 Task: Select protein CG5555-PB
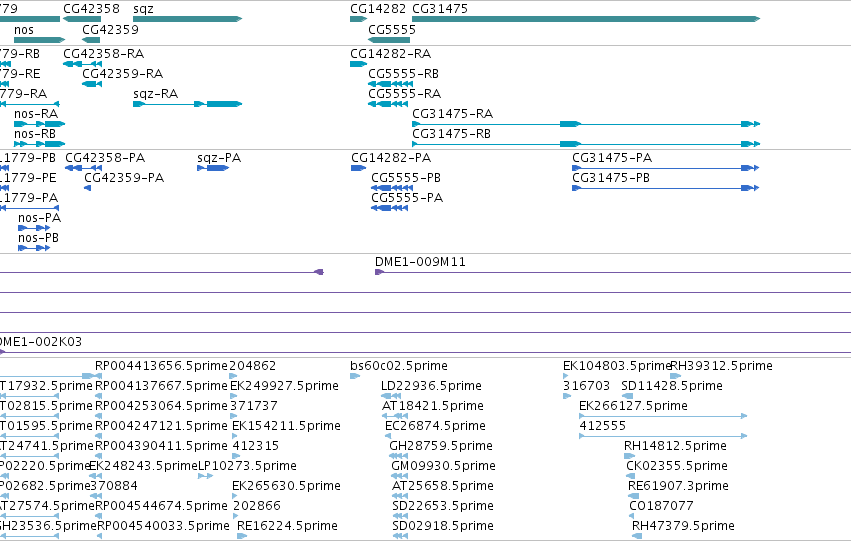[x=406, y=178]
